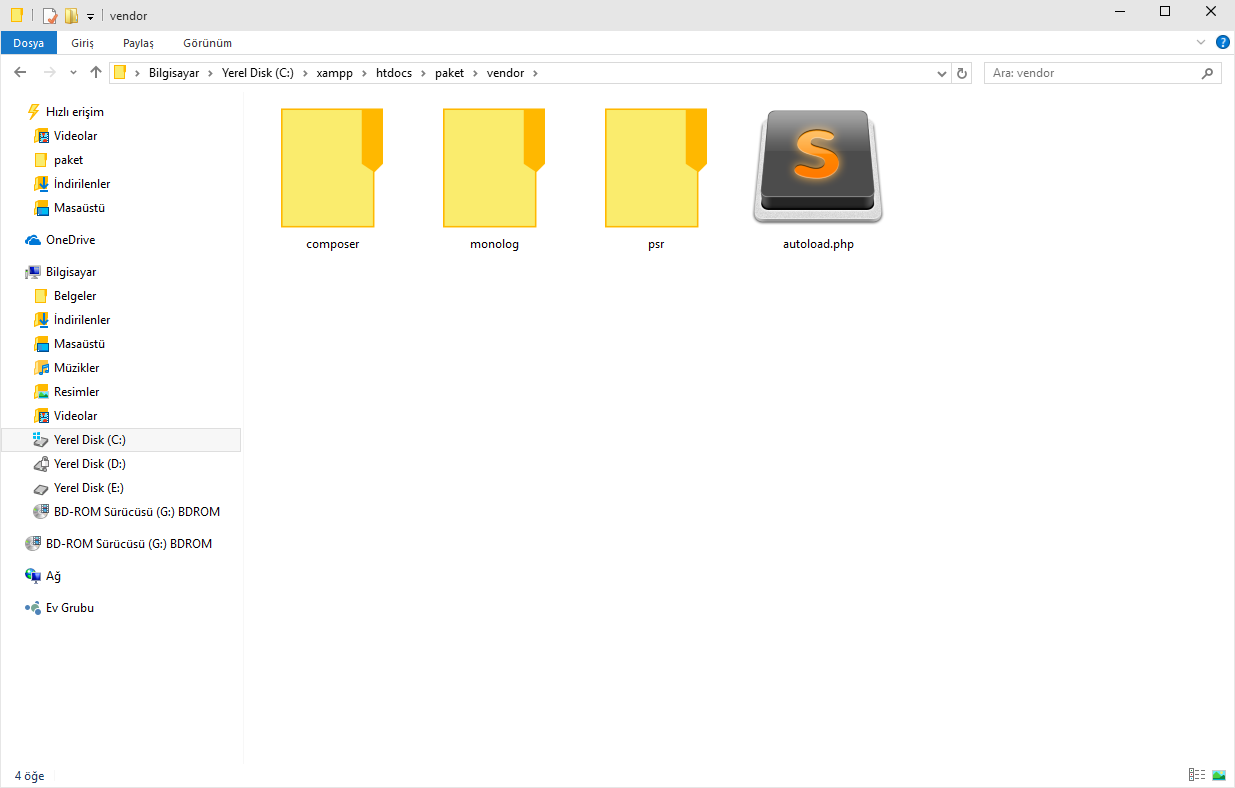Open the Help question mark icon
Image resolution: width=1235 pixels, height=788 pixels.
pos(1222,43)
